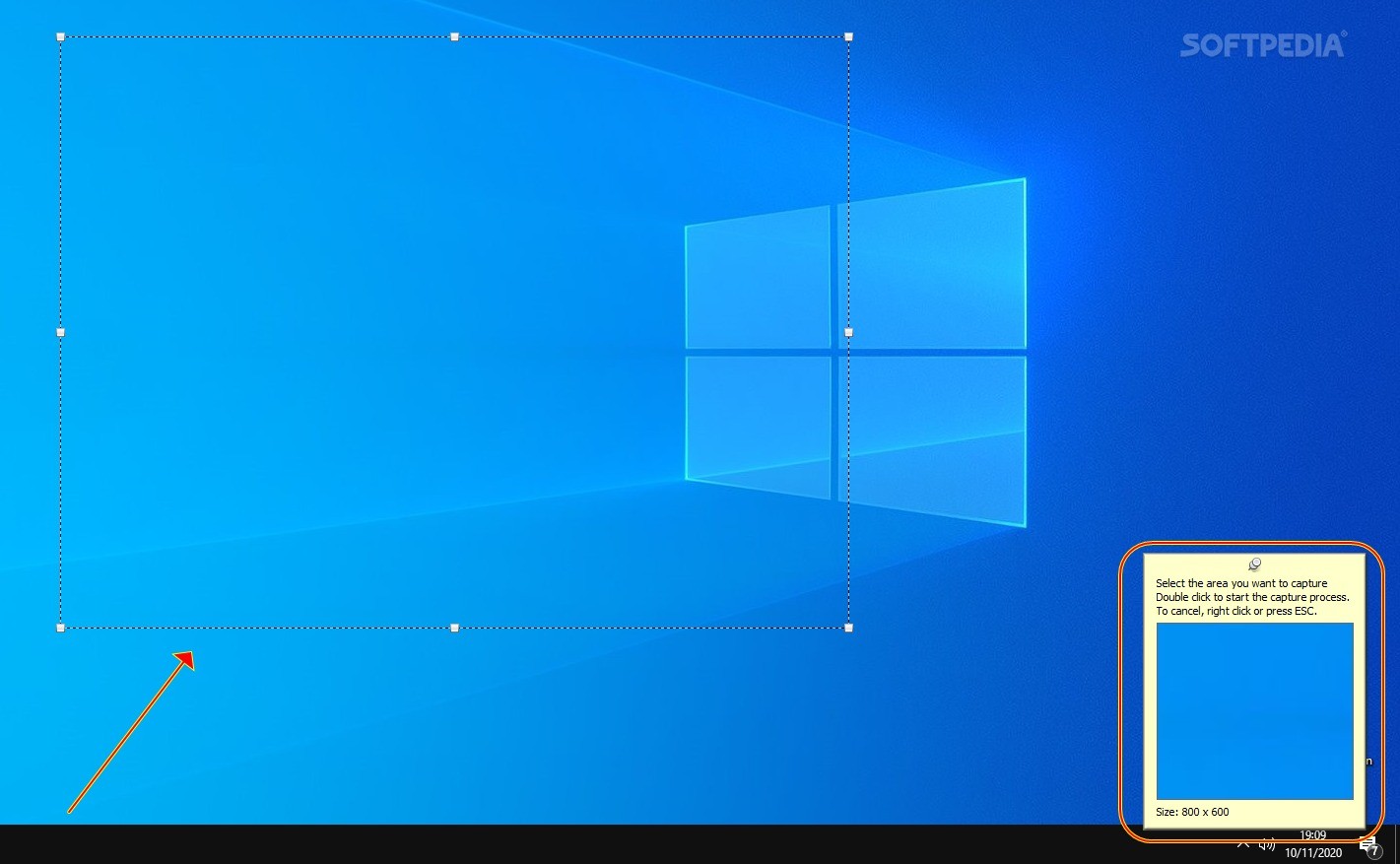The width and height of the screenshot is (1400, 864).
Task: Click 'Double click to start the capture process.' line
Action: [1252, 597]
